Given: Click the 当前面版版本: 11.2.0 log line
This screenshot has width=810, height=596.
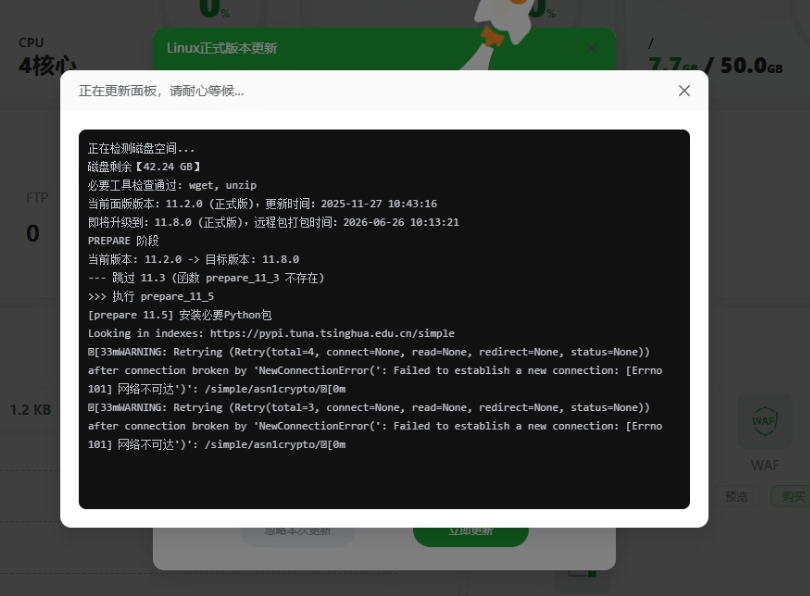Looking at the screenshot, I should pos(262,204).
